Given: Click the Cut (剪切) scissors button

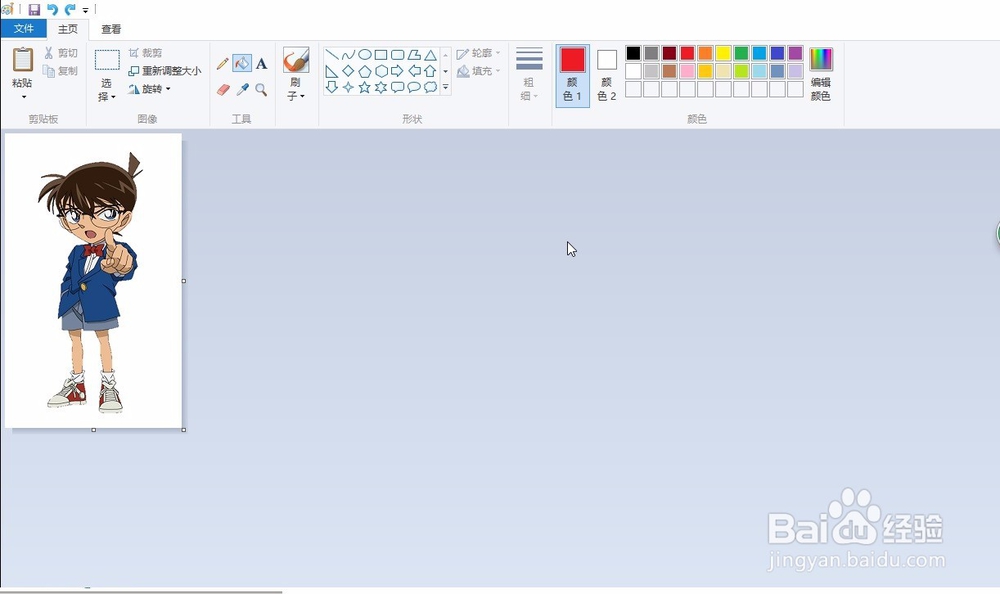Looking at the screenshot, I should pyautogui.click(x=61, y=53).
